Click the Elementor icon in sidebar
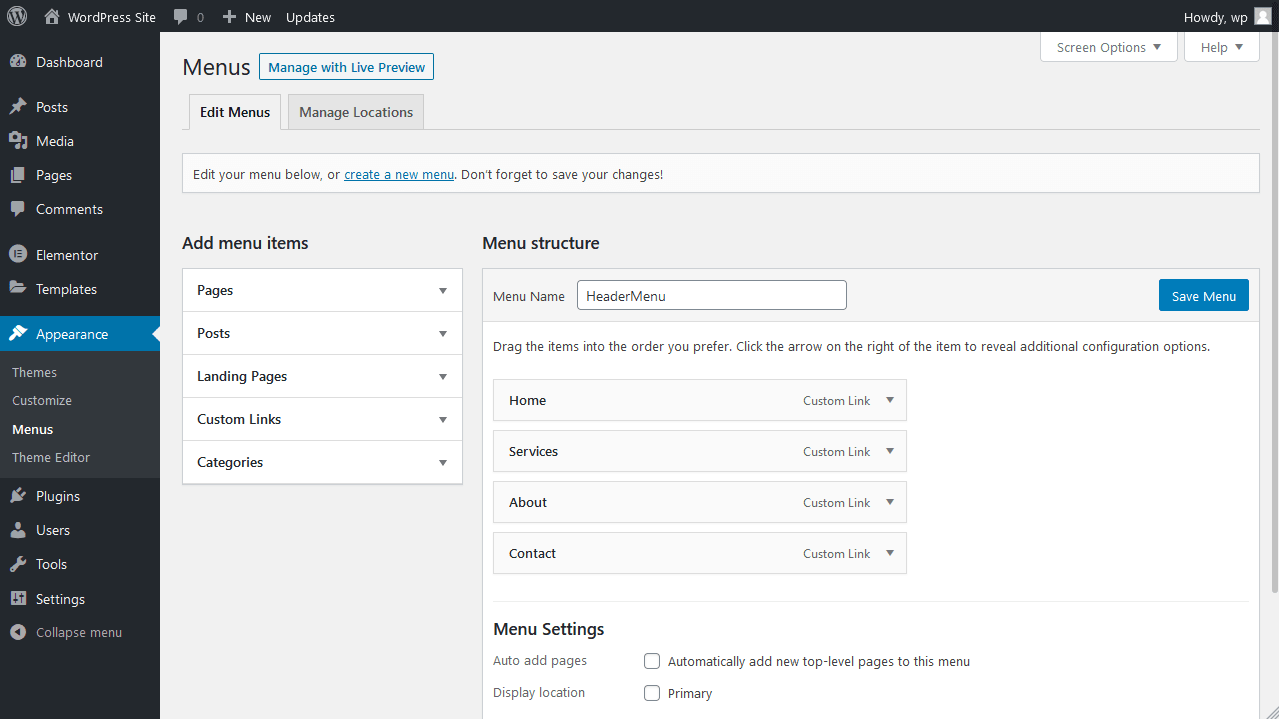 tap(18, 255)
